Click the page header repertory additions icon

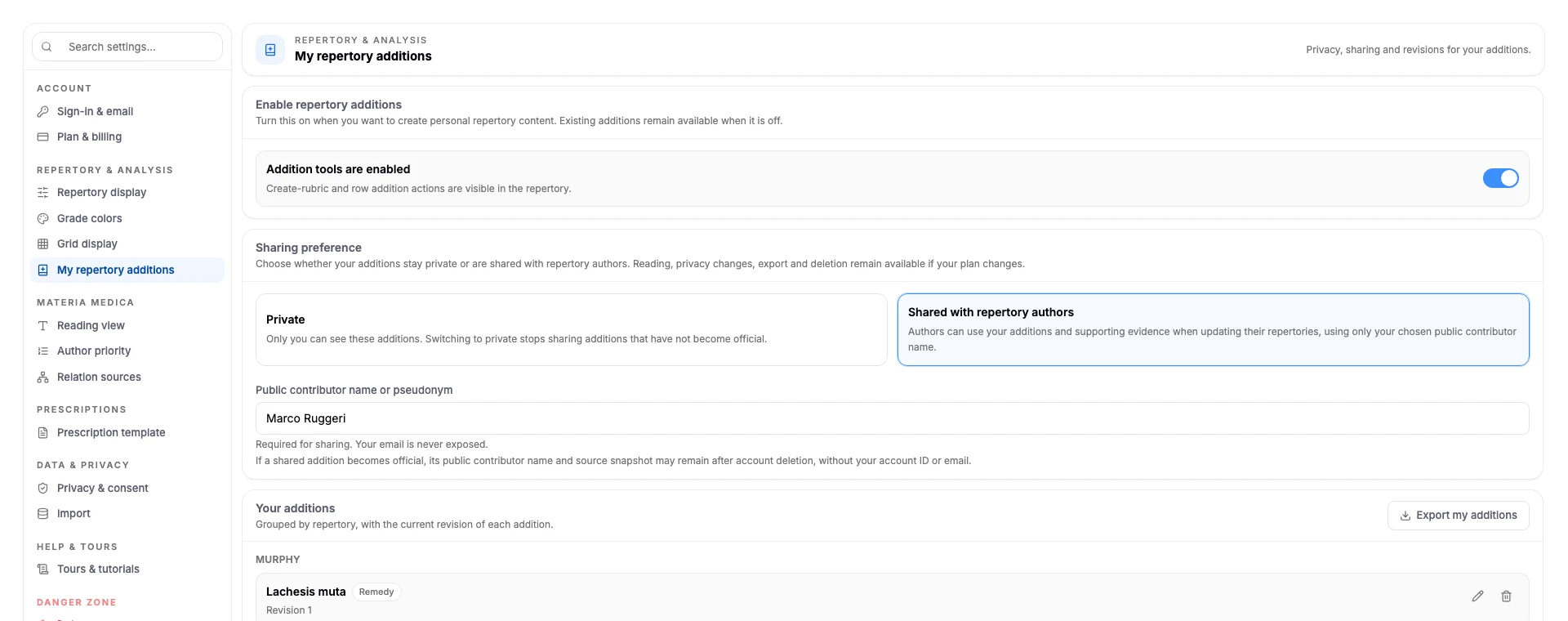pyautogui.click(x=270, y=50)
